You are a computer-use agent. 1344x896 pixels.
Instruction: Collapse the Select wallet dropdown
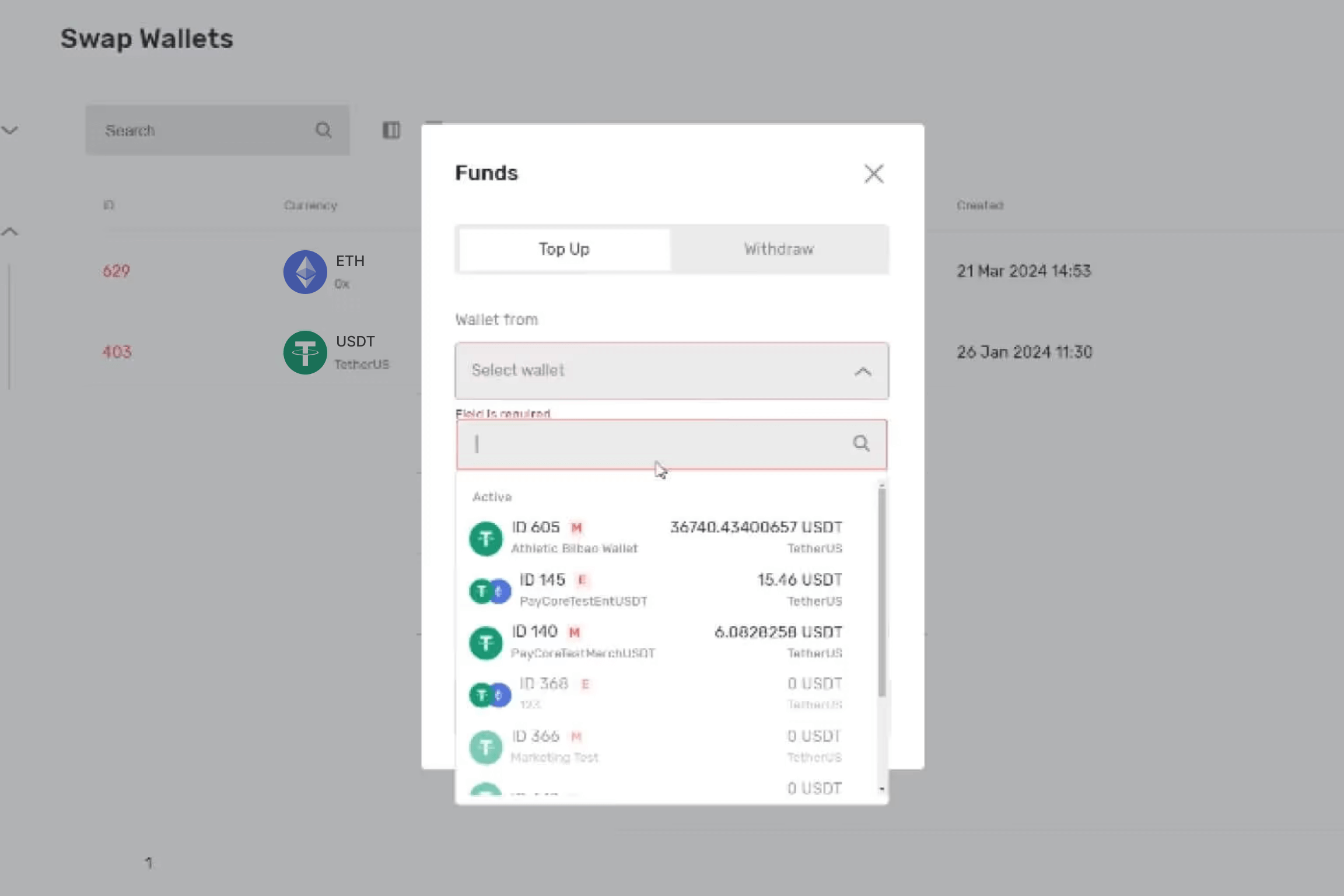coord(863,372)
